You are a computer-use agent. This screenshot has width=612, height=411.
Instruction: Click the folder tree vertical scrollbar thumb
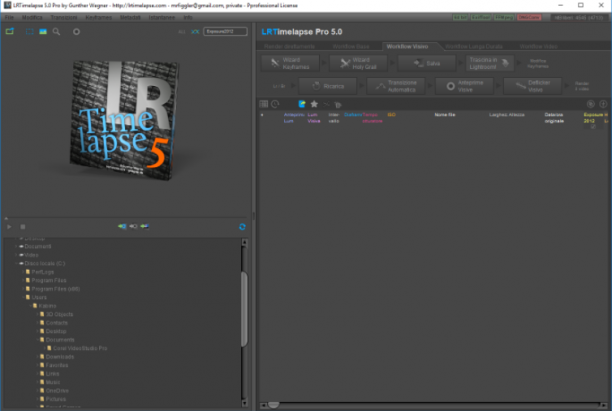coord(244,309)
